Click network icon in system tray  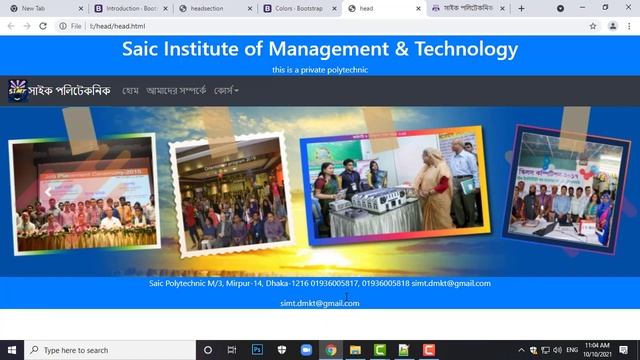(x=545, y=350)
